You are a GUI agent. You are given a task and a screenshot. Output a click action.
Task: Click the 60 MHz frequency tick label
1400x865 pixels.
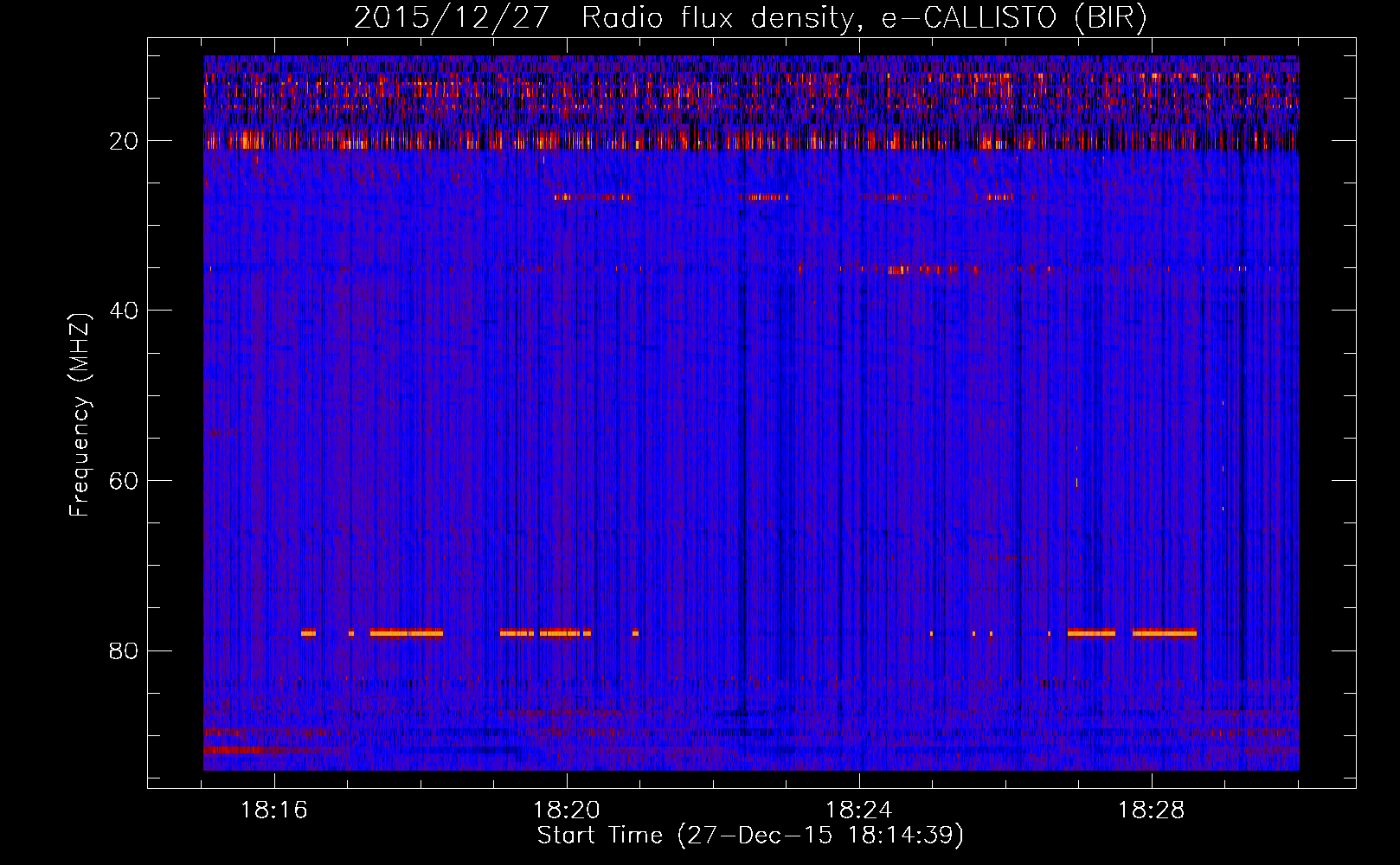click(x=124, y=481)
